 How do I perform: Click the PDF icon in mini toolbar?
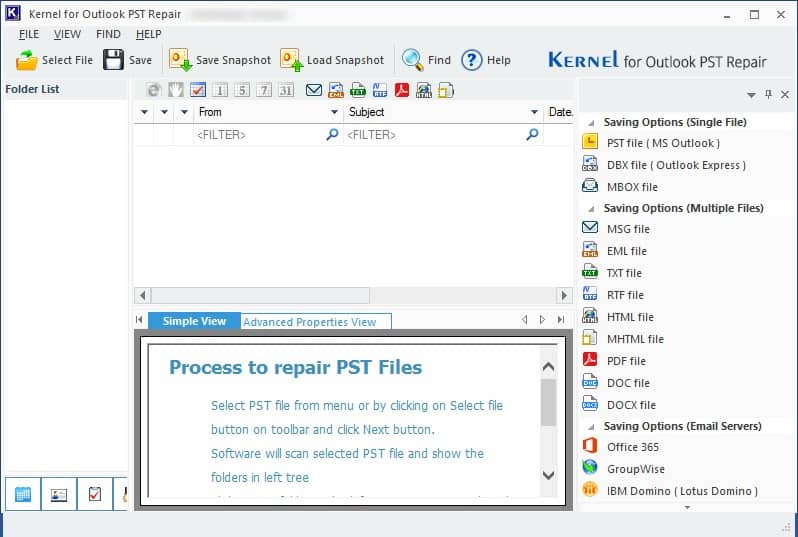click(402, 91)
